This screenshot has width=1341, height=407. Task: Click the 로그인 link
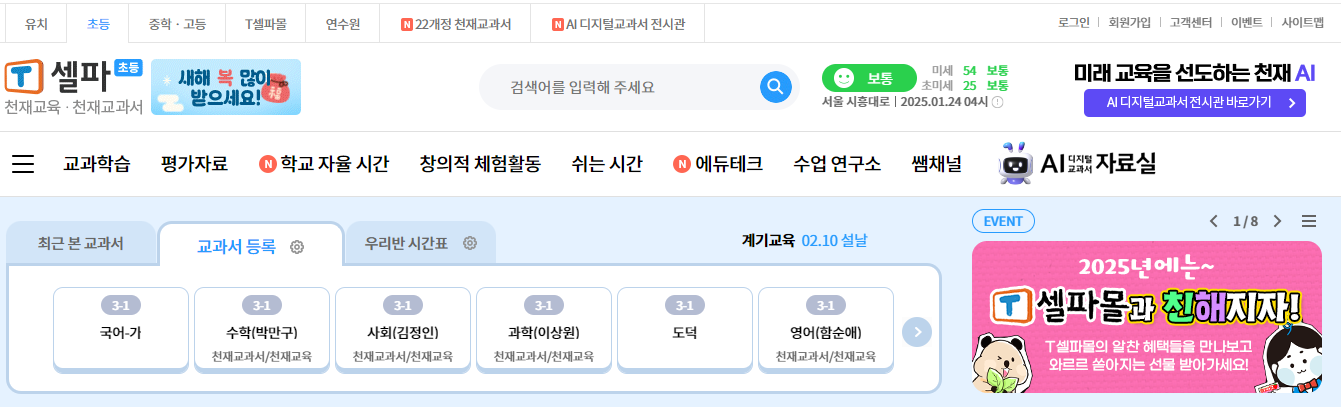1074,22
